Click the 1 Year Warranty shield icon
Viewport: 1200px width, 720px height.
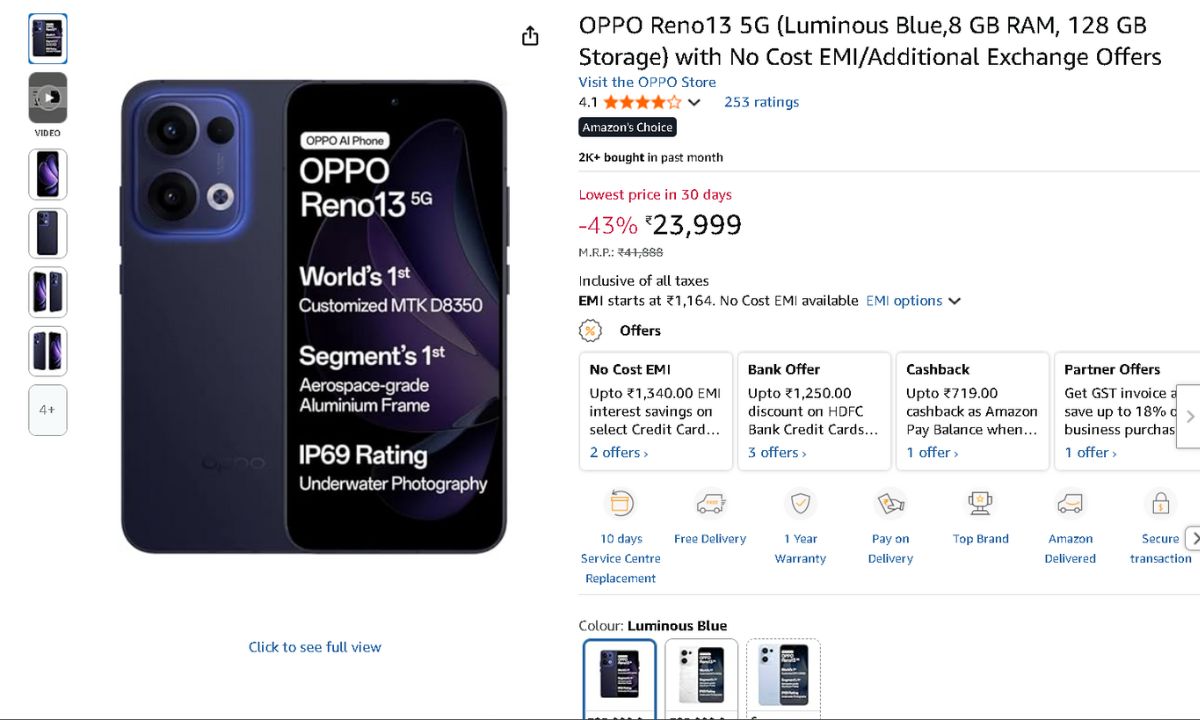[x=800, y=504]
